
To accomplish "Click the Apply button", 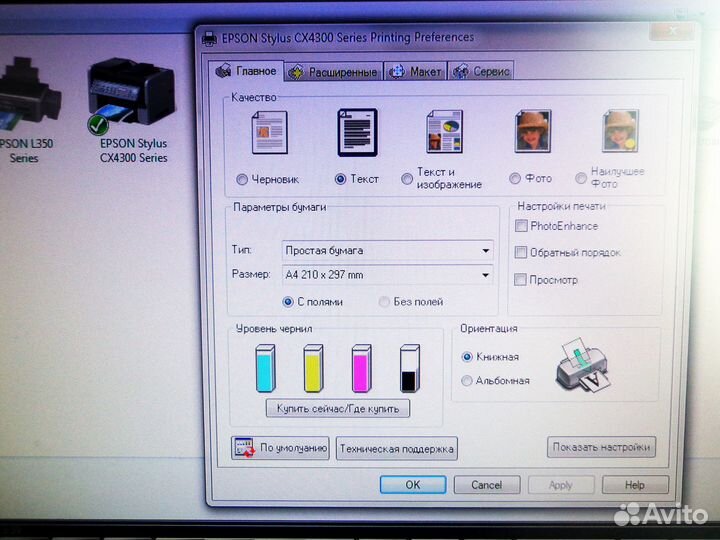I will pyautogui.click(x=561, y=485).
